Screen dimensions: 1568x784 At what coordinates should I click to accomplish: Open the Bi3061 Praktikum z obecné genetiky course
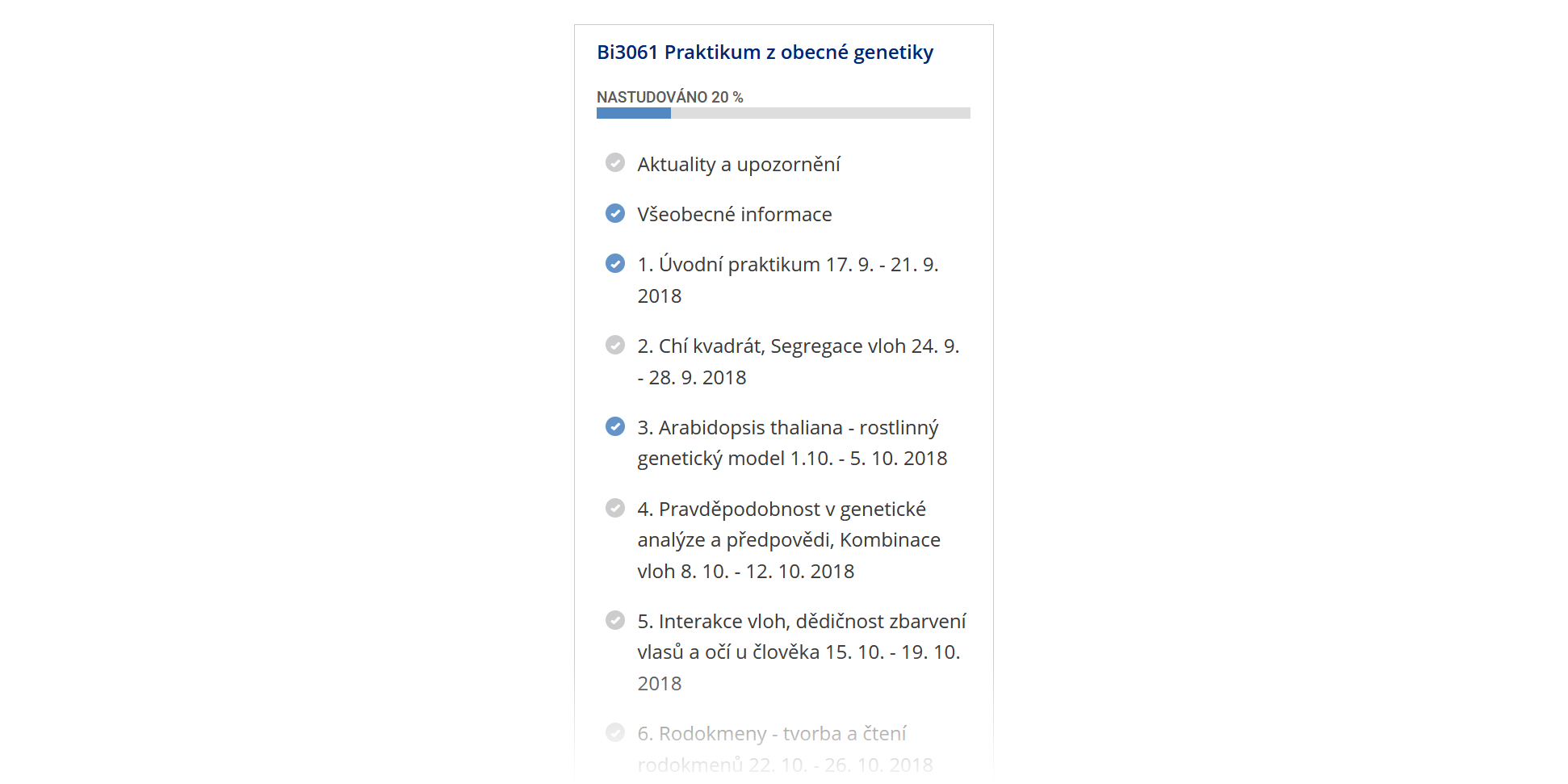tap(764, 52)
